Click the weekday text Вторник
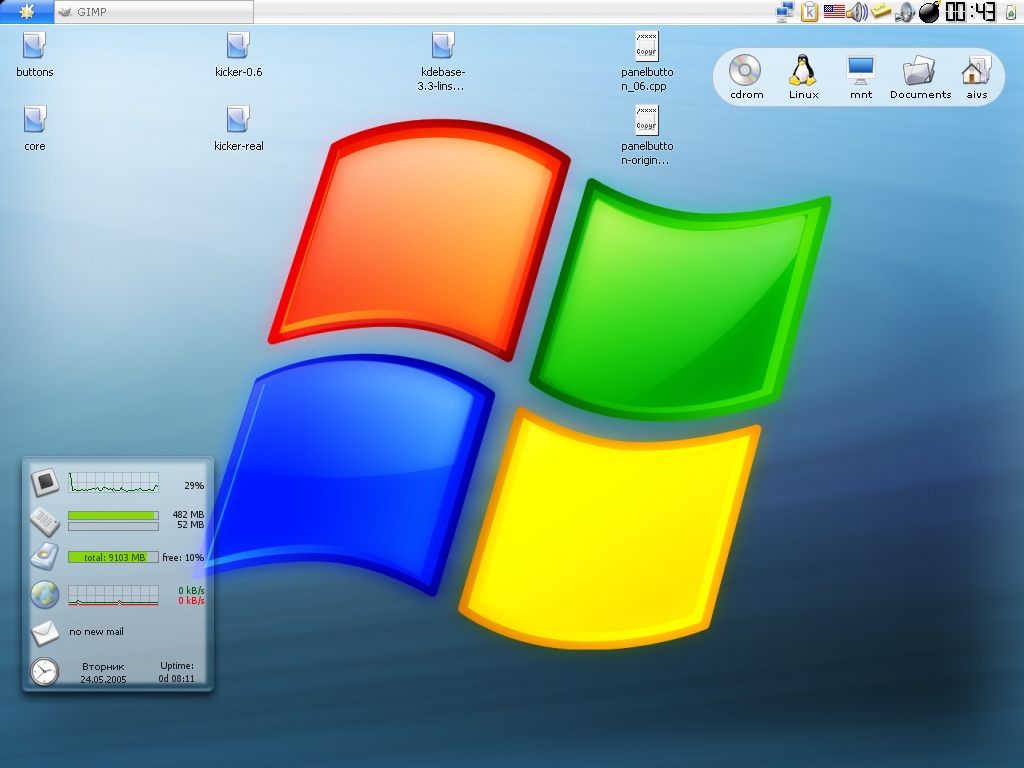 coord(103,666)
